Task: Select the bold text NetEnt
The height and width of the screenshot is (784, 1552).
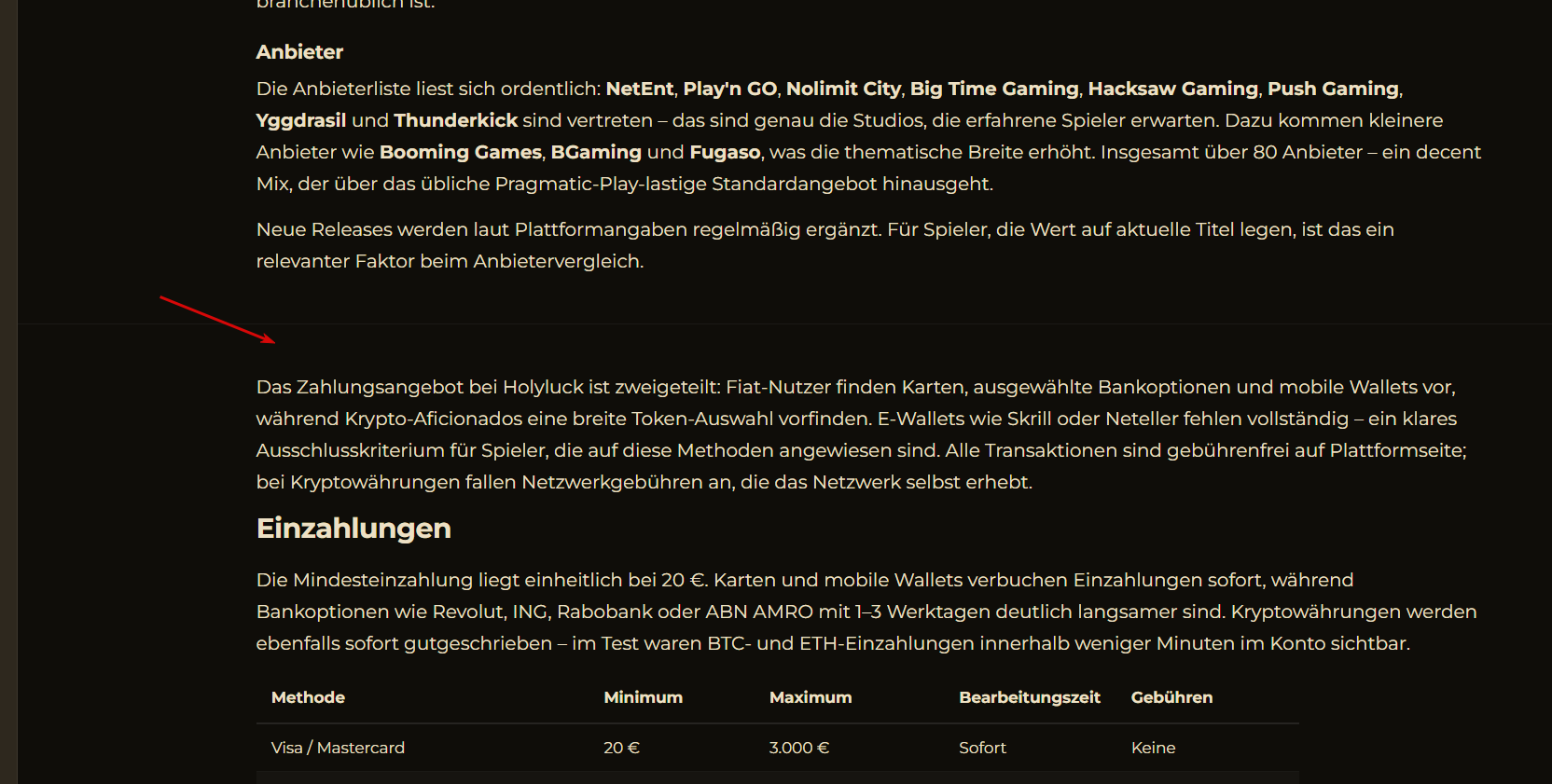Action: tap(640, 89)
